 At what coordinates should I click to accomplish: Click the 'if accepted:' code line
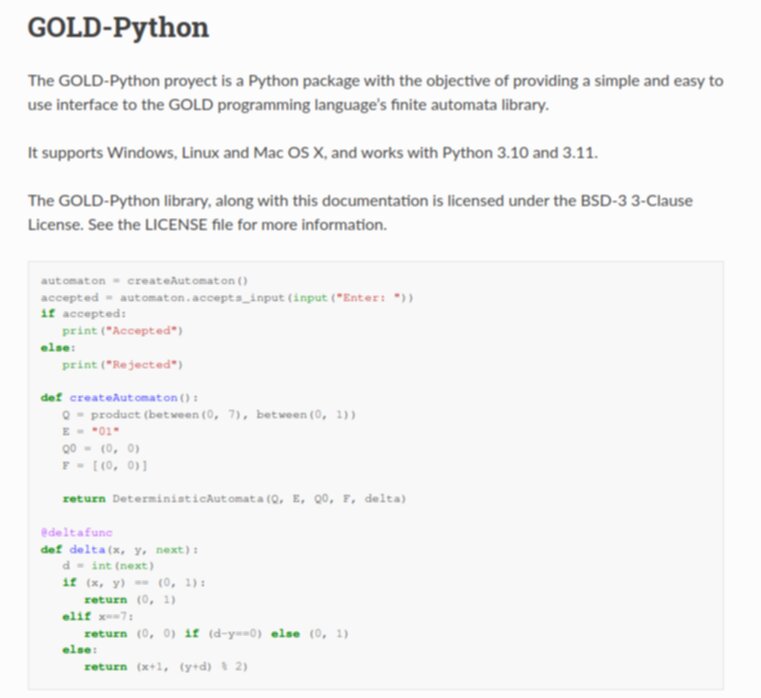(83, 314)
